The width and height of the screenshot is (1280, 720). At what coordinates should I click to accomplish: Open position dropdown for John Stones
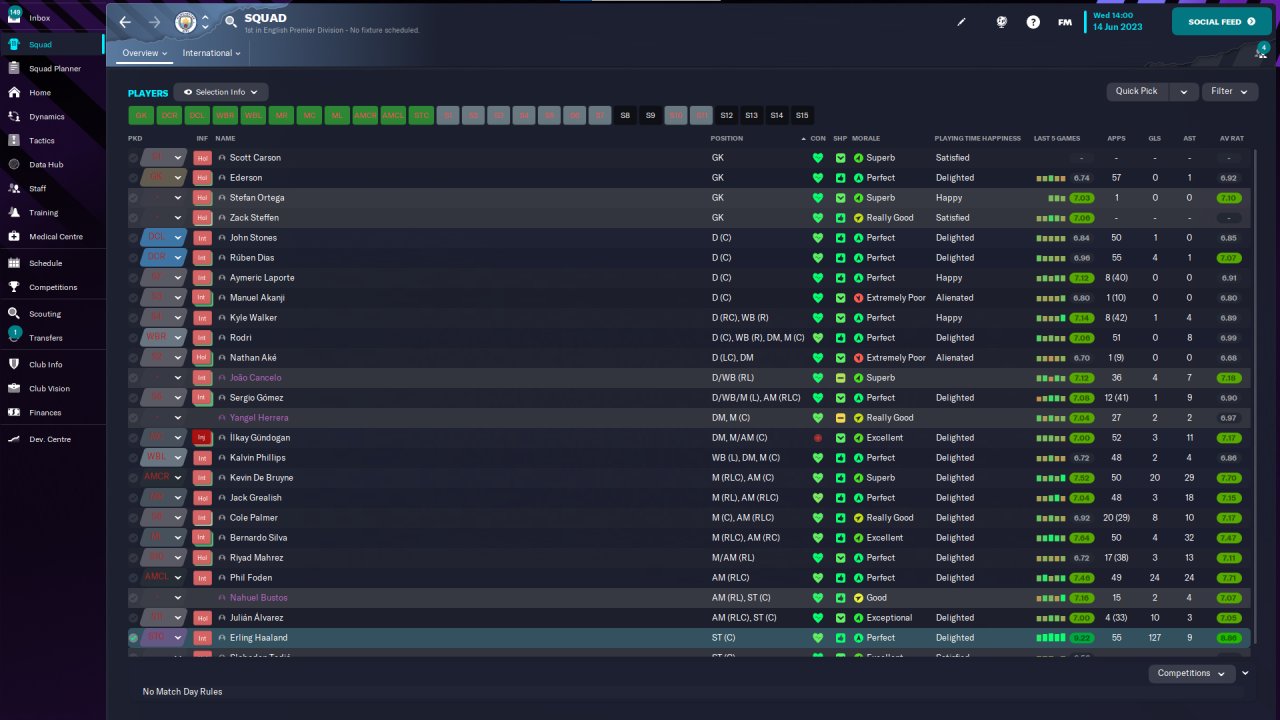coord(178,238)
